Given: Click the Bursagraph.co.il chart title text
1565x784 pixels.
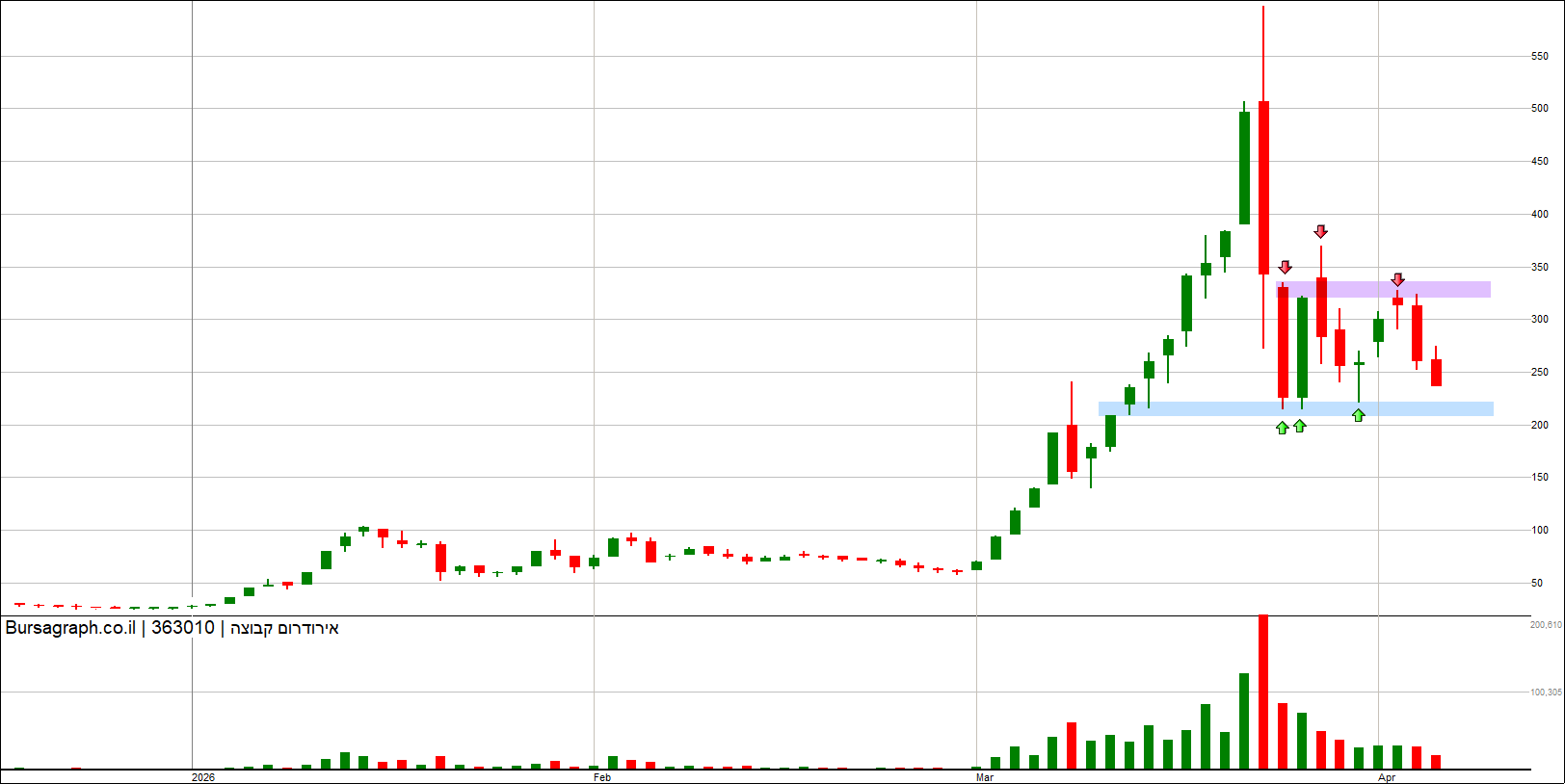Looking at the screenshot, I should coord(172,628).
